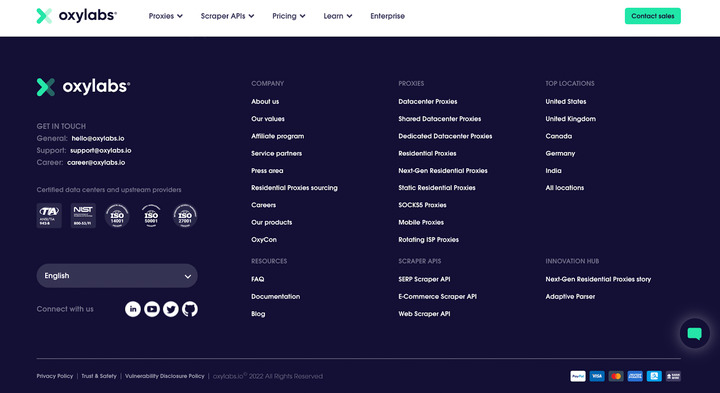The image size is (720, 393).
Task: Click the Alipay payment icon
Action: (x=654, y=376)
